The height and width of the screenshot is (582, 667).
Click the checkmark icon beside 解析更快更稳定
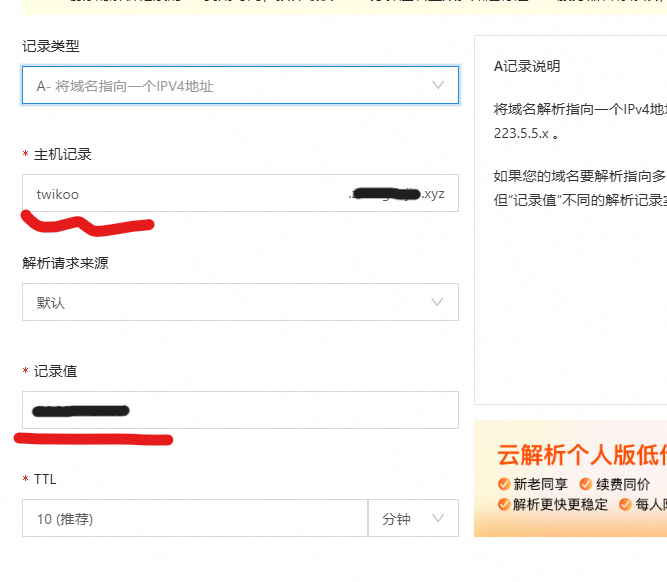click(504, 505)
